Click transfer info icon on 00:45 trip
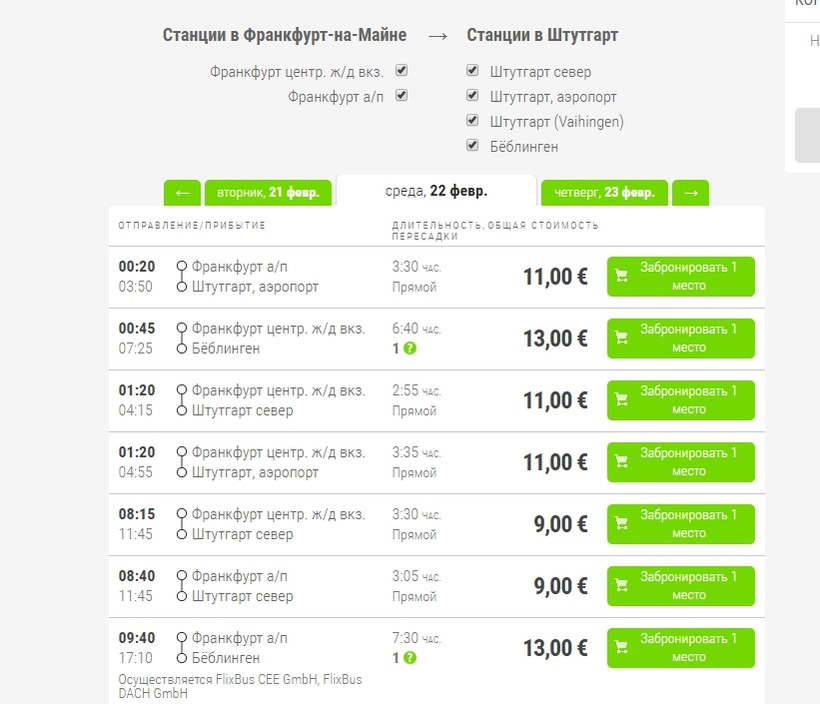The height and width of the screenshot is (704, 820). [410, 348]
